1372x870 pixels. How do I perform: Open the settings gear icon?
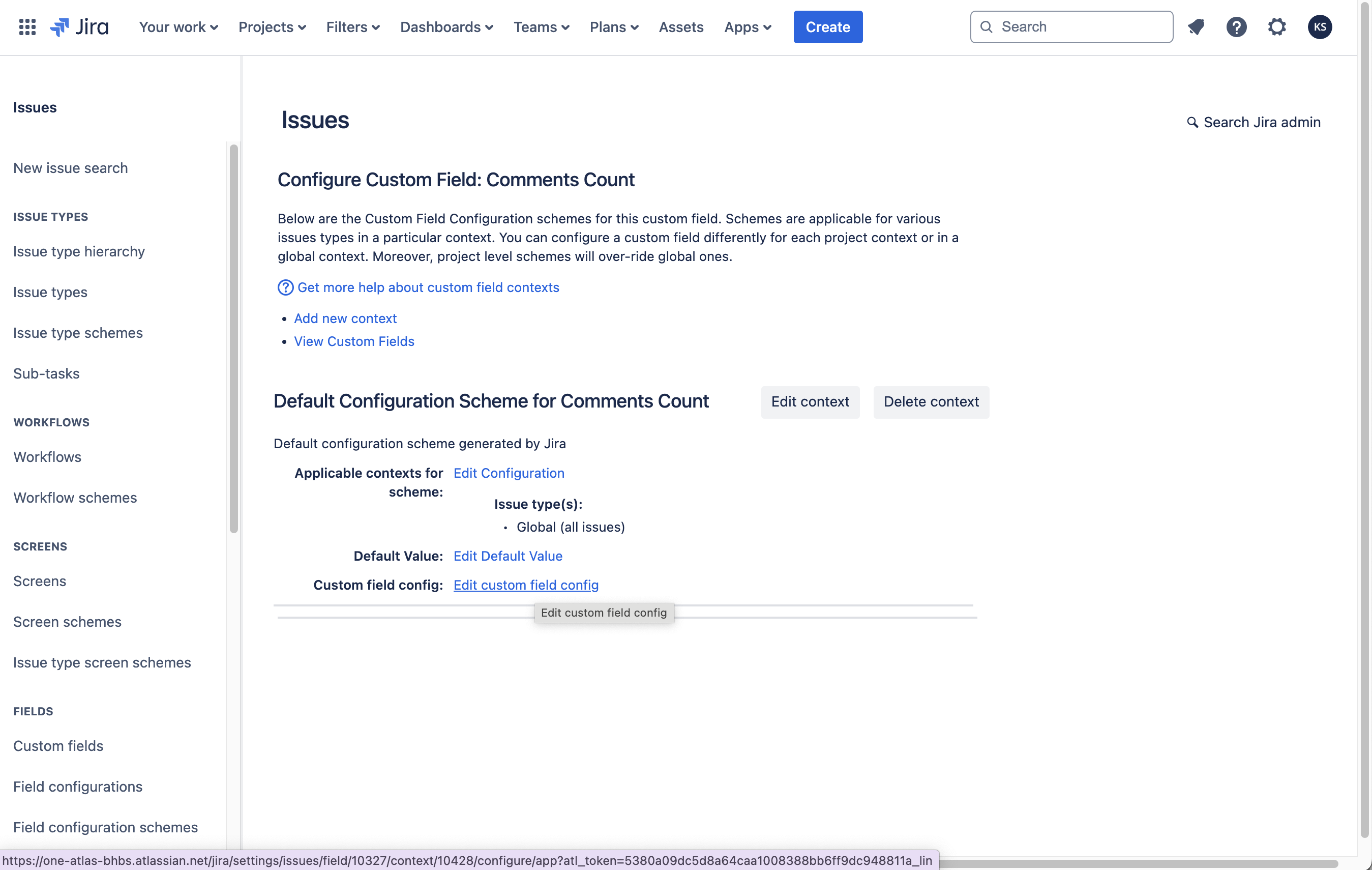click(x=1277, y=27)
